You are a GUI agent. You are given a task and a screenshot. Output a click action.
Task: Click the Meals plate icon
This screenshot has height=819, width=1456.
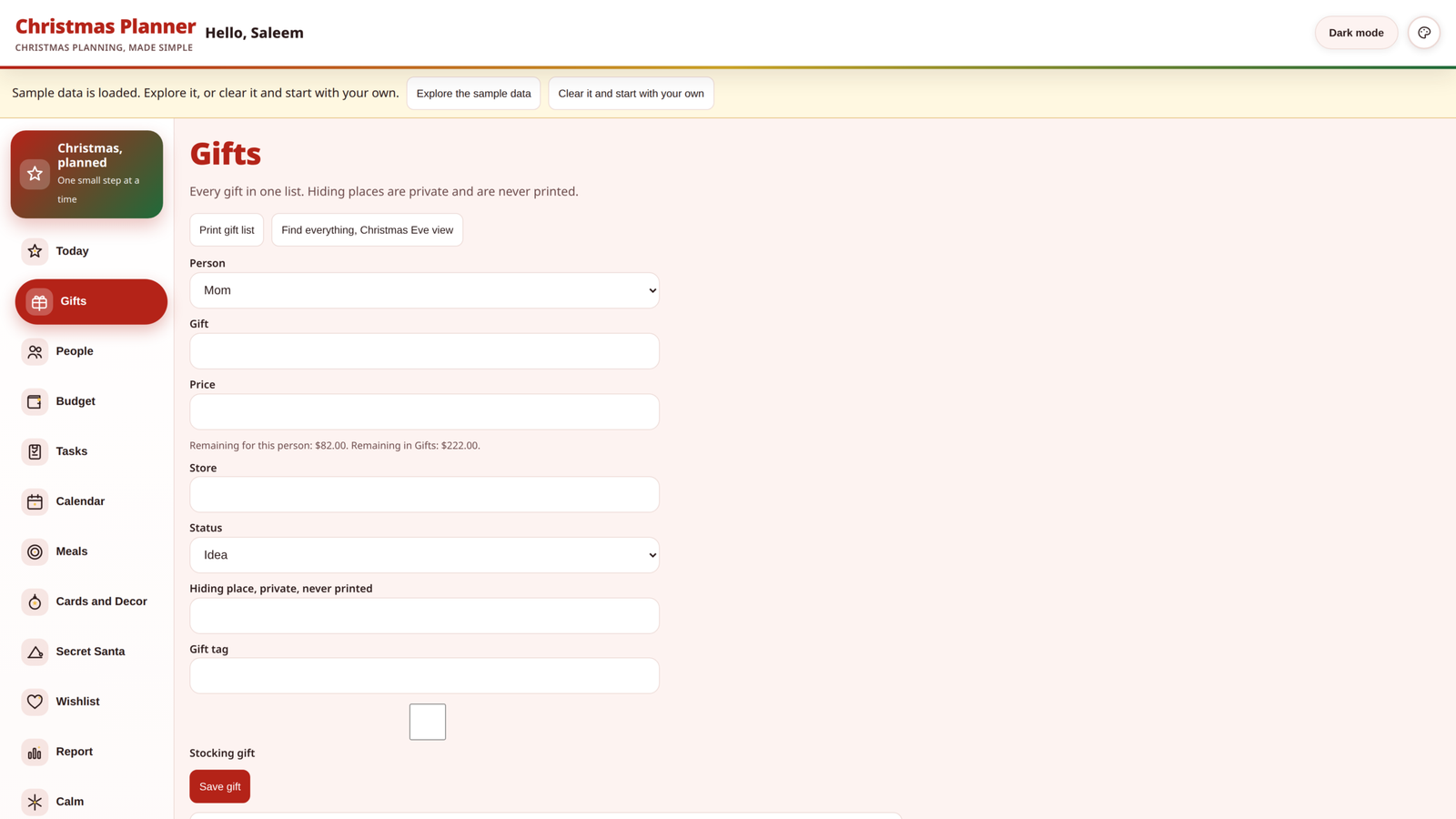35,551
